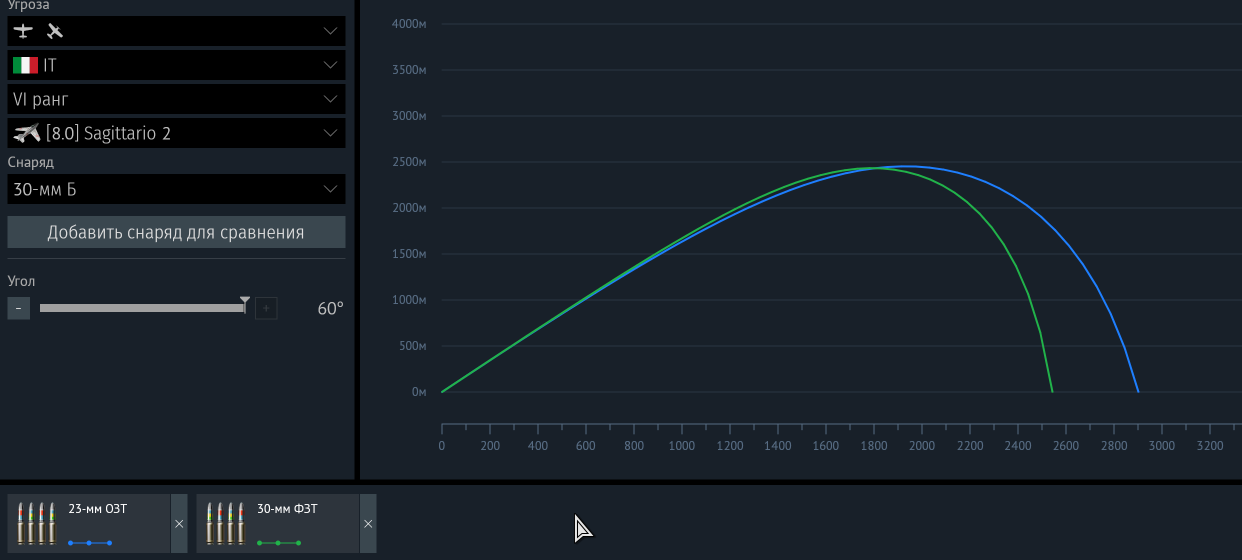Expand the threat type dropdown arrow

click(x=330, y=31)
